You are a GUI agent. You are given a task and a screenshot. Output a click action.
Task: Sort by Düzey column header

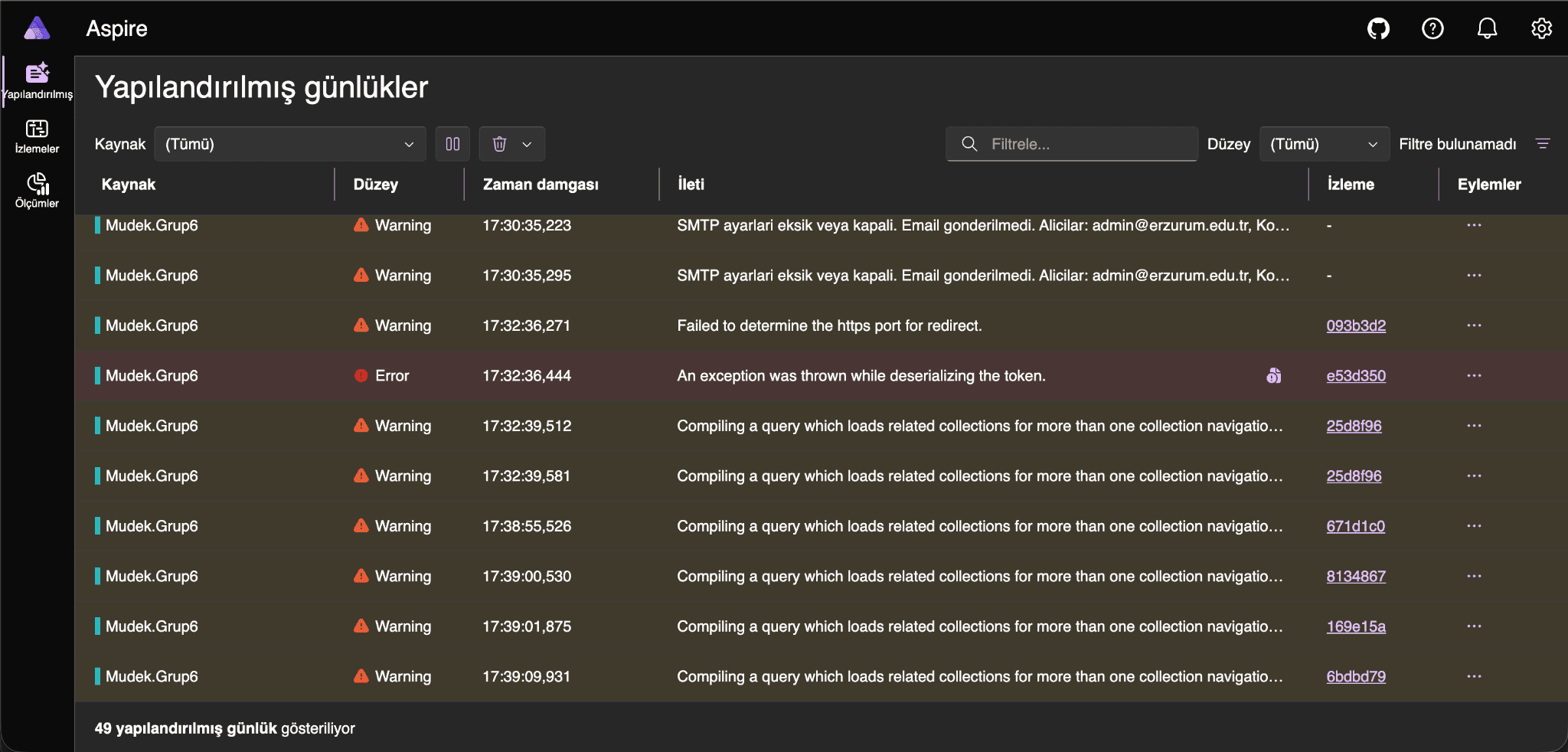point(375,185)
